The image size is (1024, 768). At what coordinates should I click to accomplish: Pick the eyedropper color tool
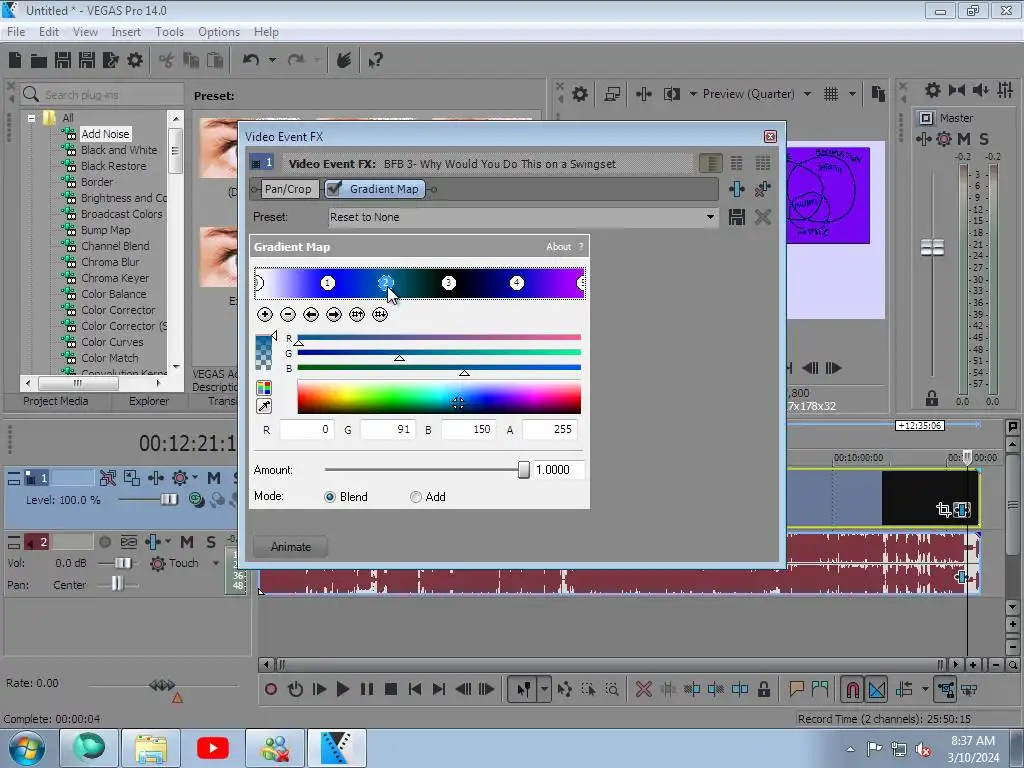pos(264,406)
